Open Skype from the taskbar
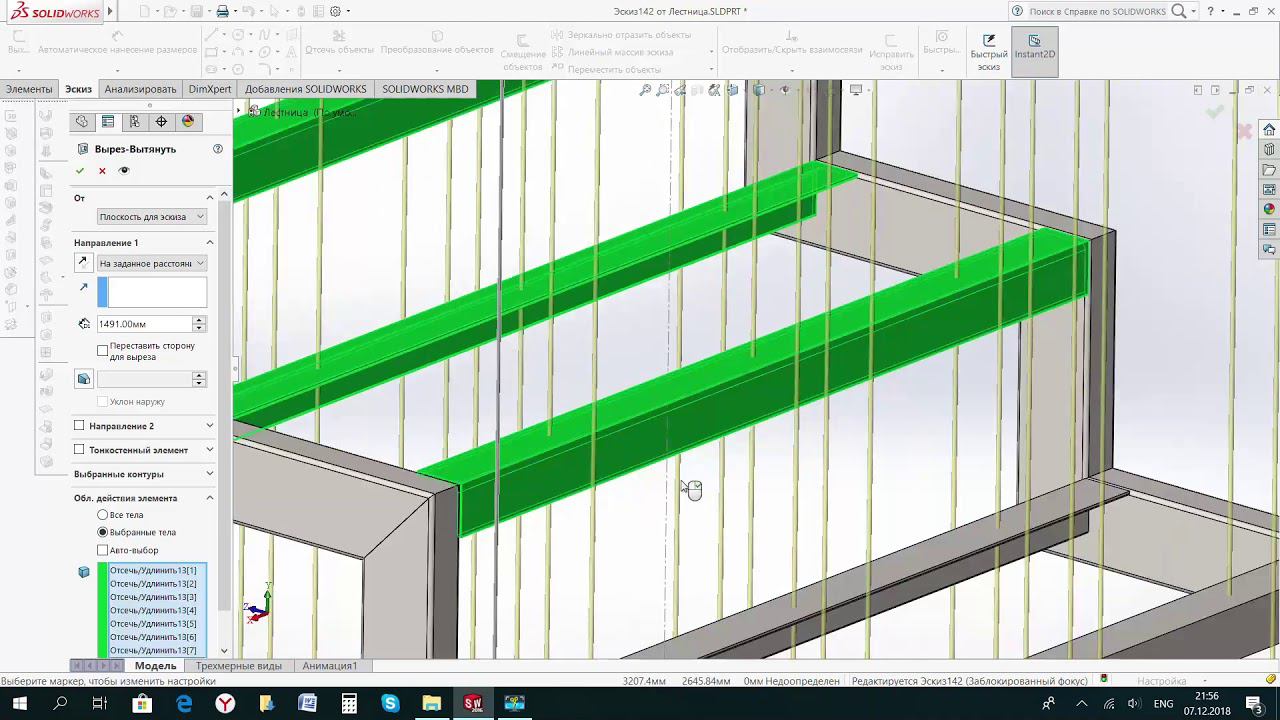 tap(390, 703)
